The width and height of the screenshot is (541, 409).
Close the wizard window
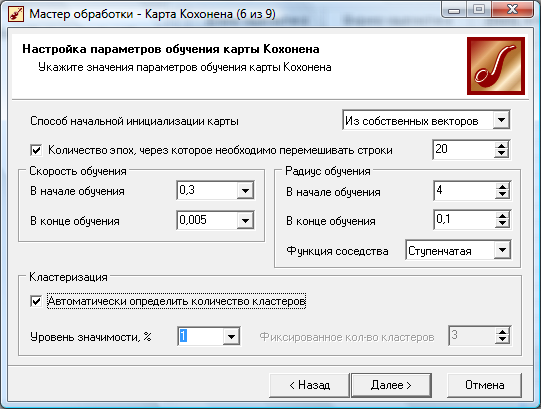(x=512, y=10)
